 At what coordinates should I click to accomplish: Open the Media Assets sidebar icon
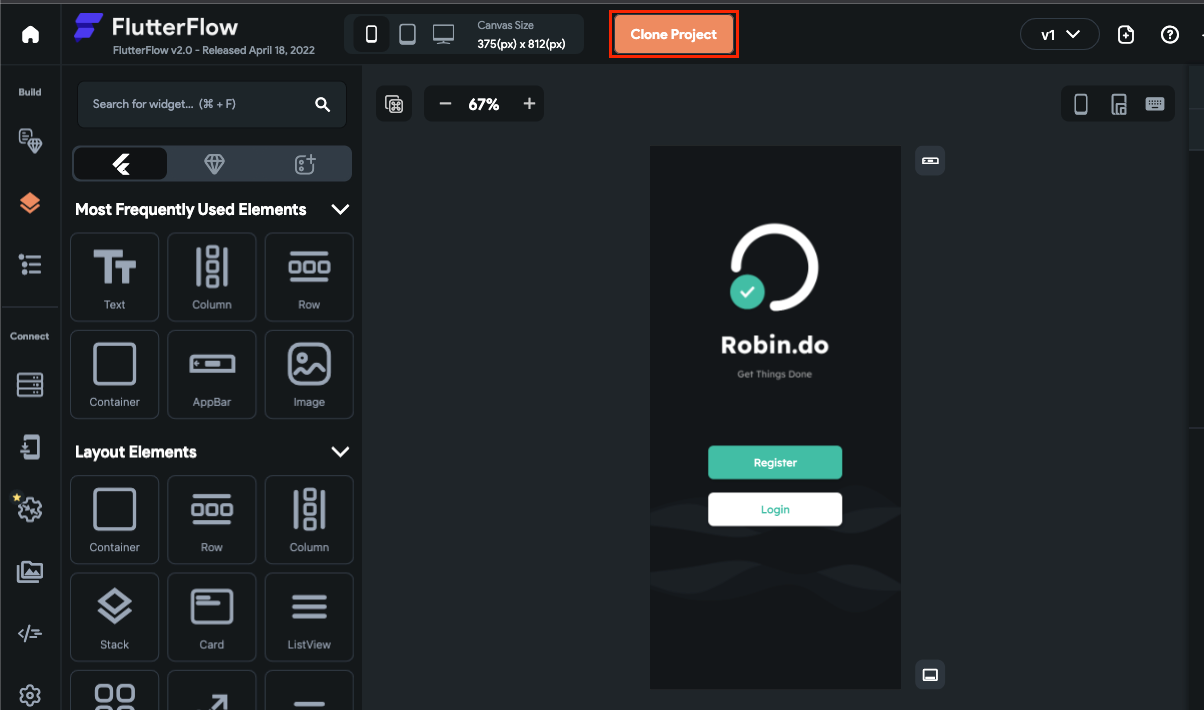pyautogui.click(x=30, y=571)
